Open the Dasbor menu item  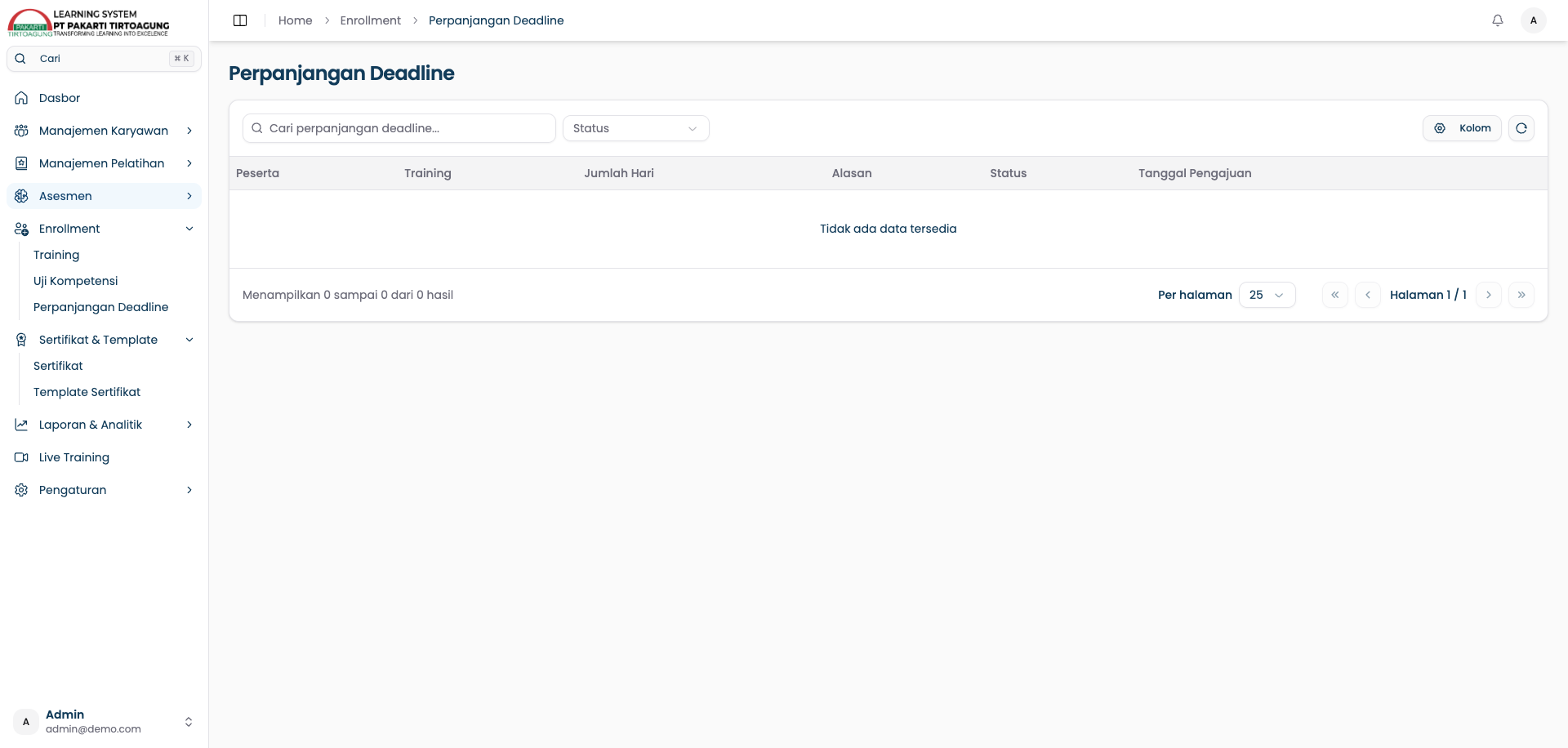[x=104, y=98]
